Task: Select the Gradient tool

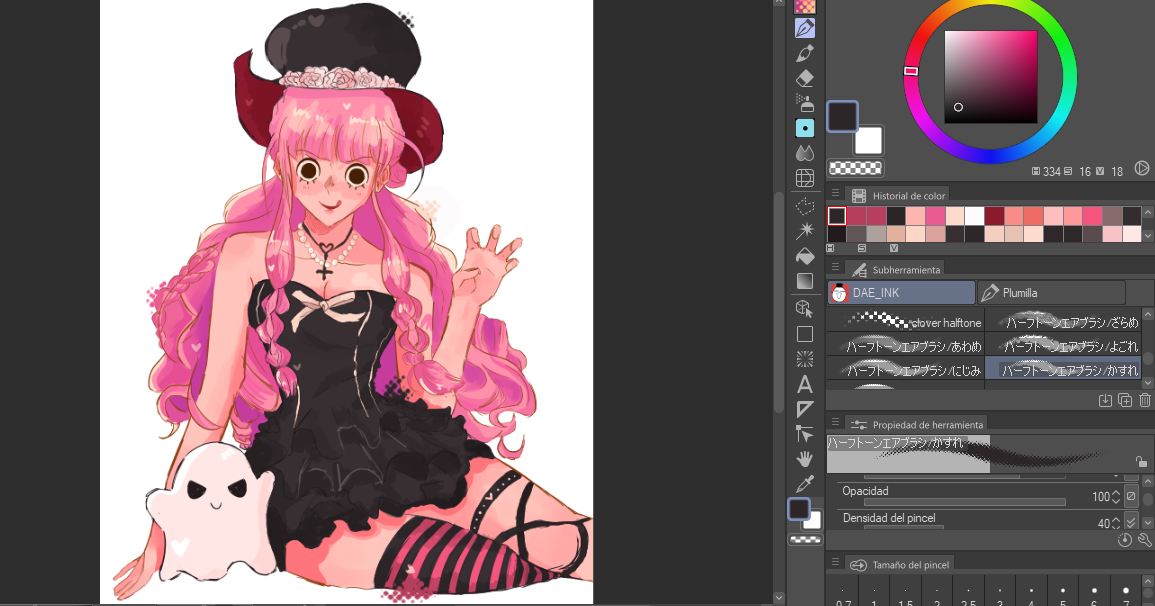Action: point(805,281)
